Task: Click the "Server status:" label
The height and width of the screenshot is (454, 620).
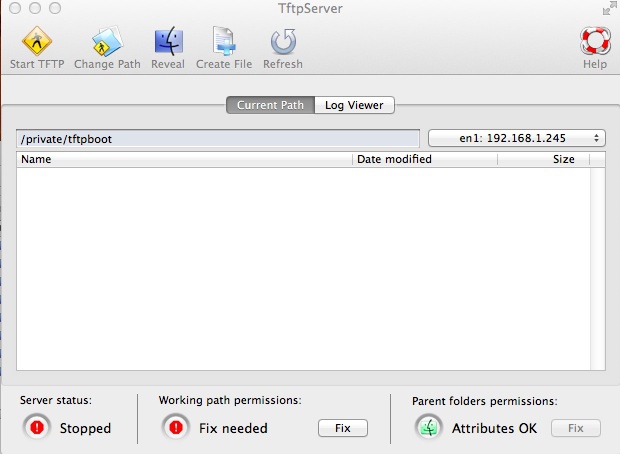Action: click(x=56, y=400)
